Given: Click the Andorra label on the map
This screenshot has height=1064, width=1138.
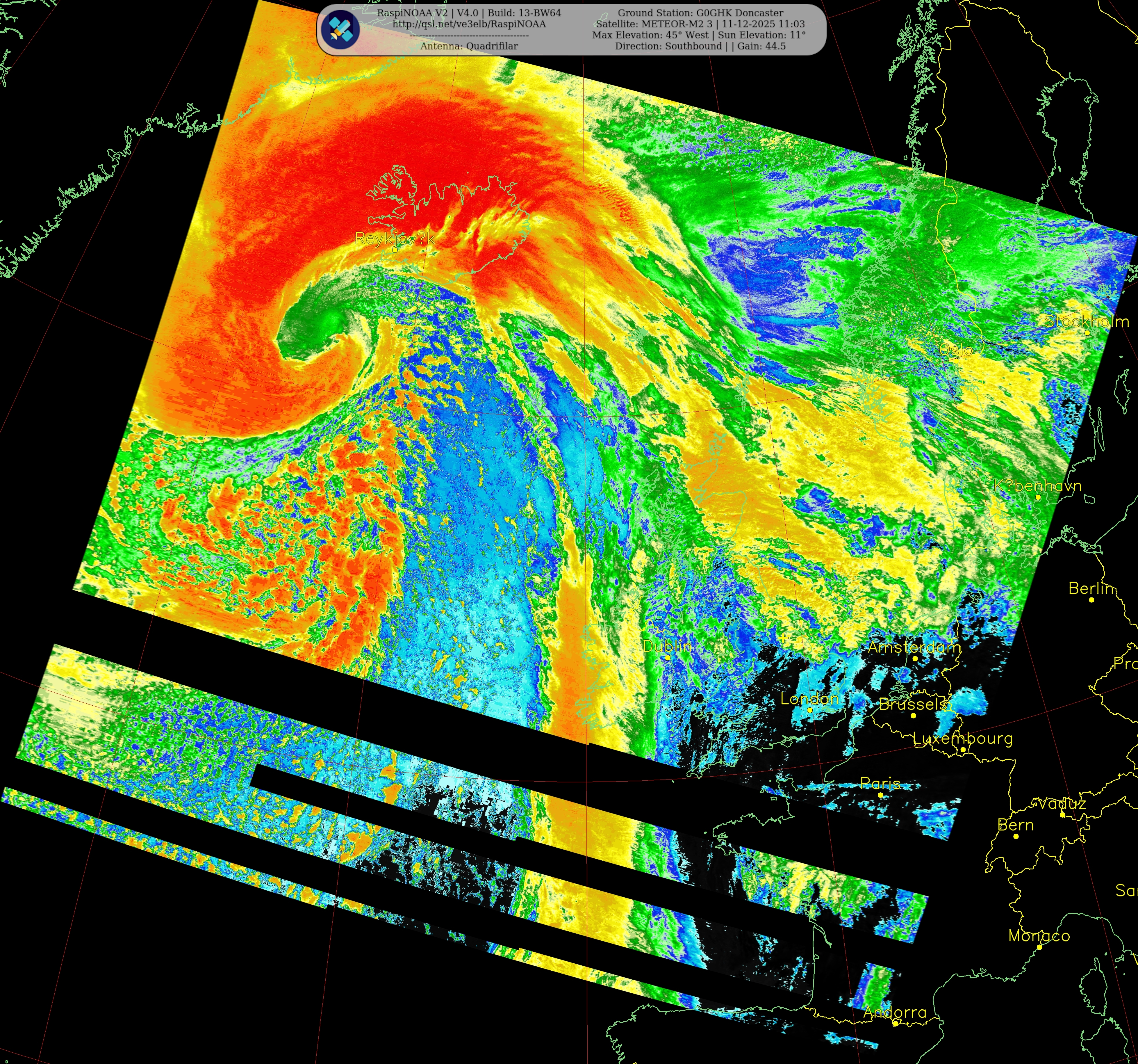Looking at the screenshot, I should click(x=894, y=1013).
